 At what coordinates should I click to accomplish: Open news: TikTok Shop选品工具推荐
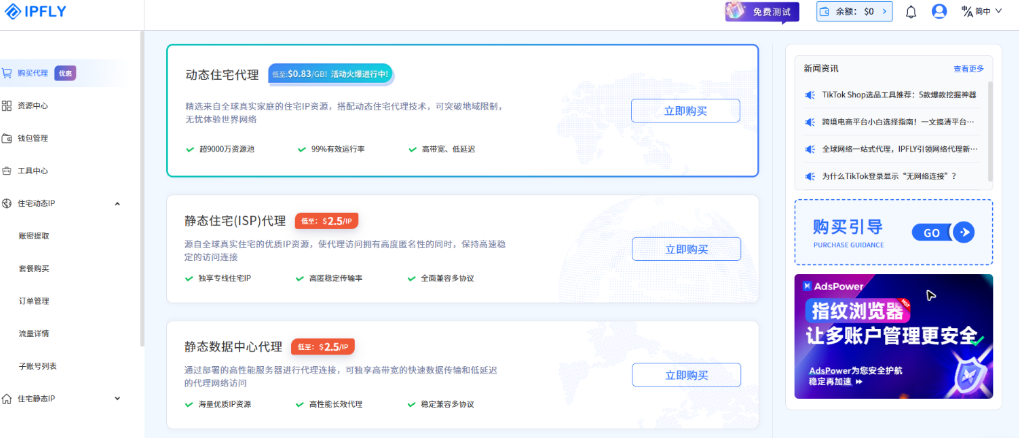pos(899,95)
